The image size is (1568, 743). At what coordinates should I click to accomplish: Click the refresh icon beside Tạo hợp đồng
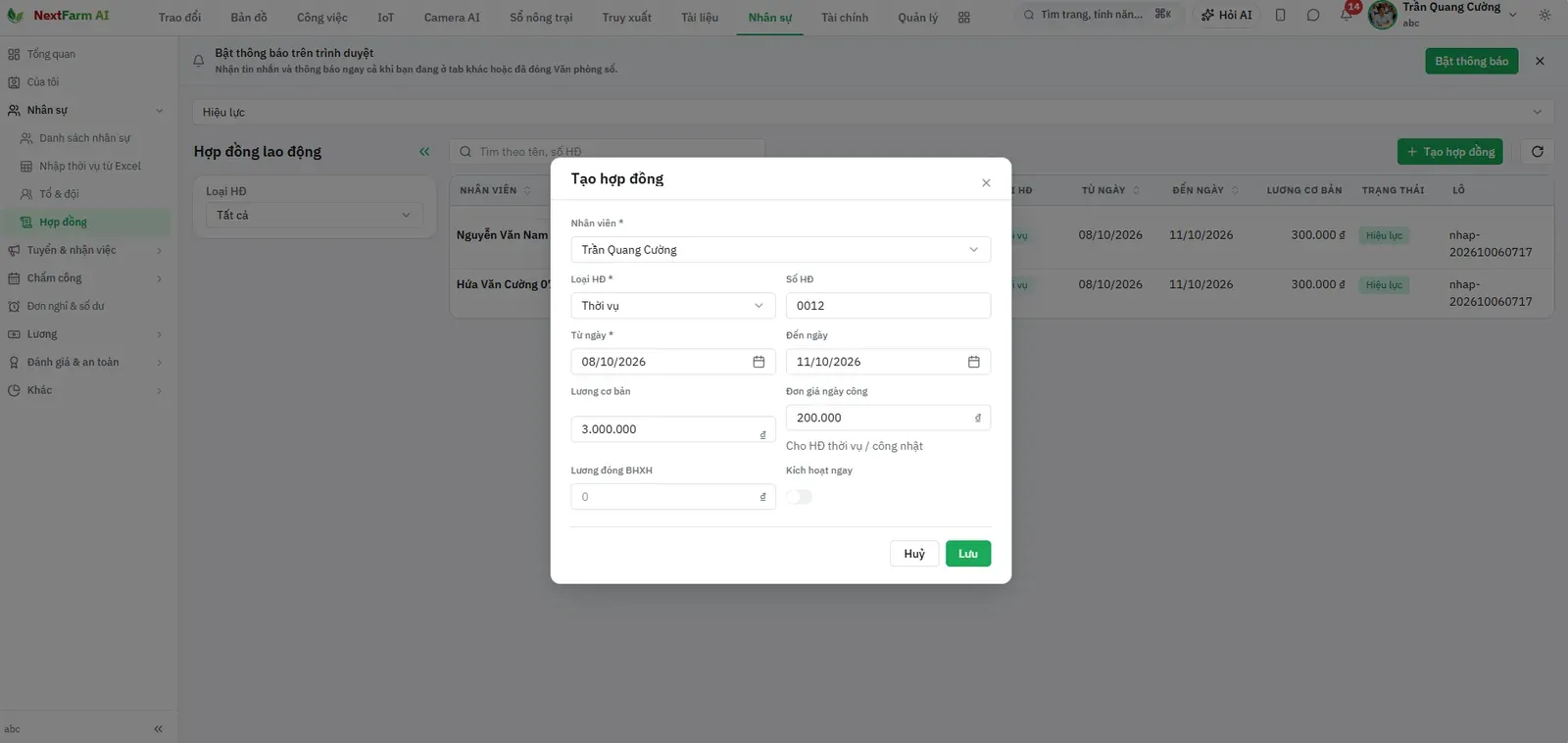[x=1537, y=151]
